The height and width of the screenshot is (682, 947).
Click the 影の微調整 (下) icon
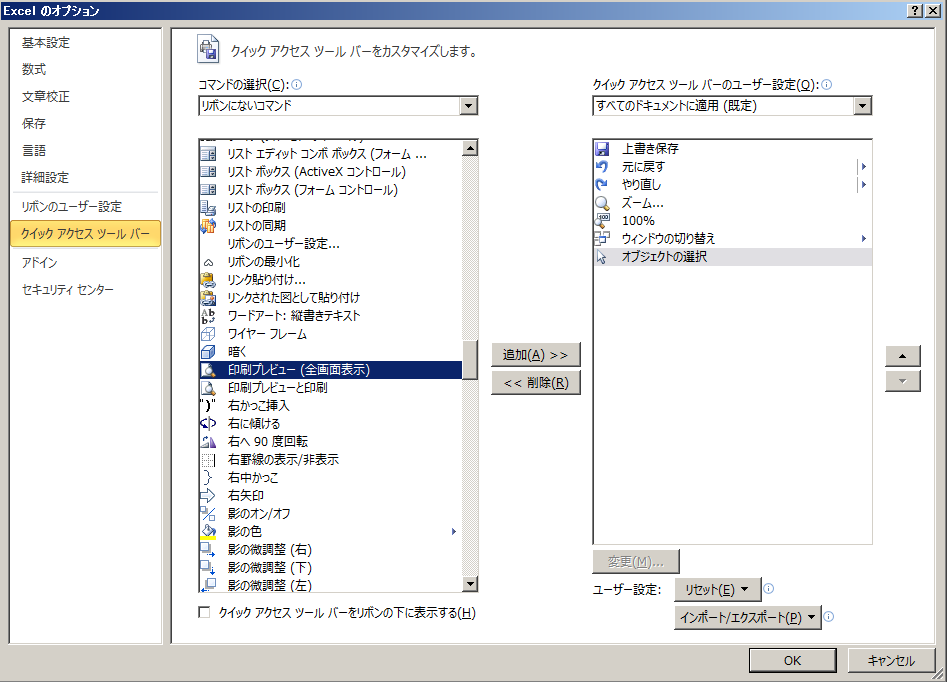tap(208, 567)
